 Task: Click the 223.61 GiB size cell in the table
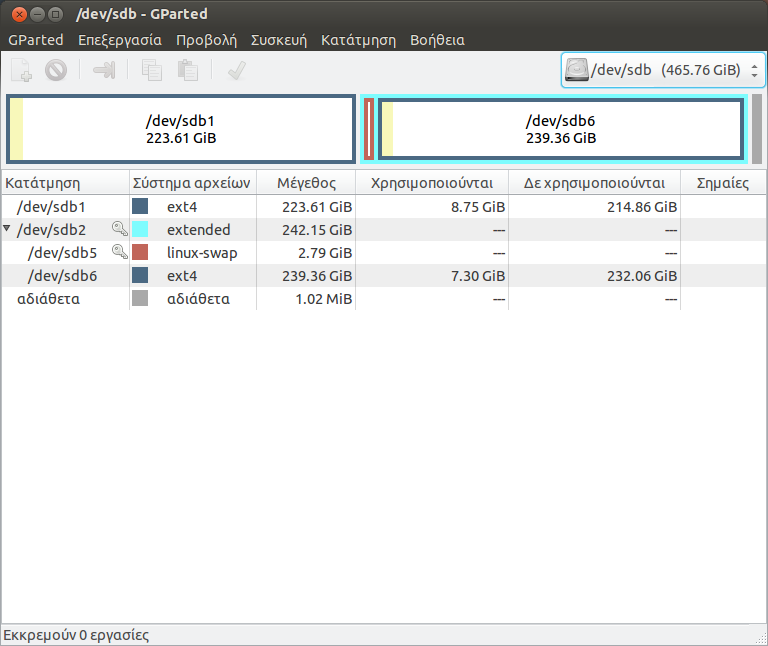pos(317,207)
